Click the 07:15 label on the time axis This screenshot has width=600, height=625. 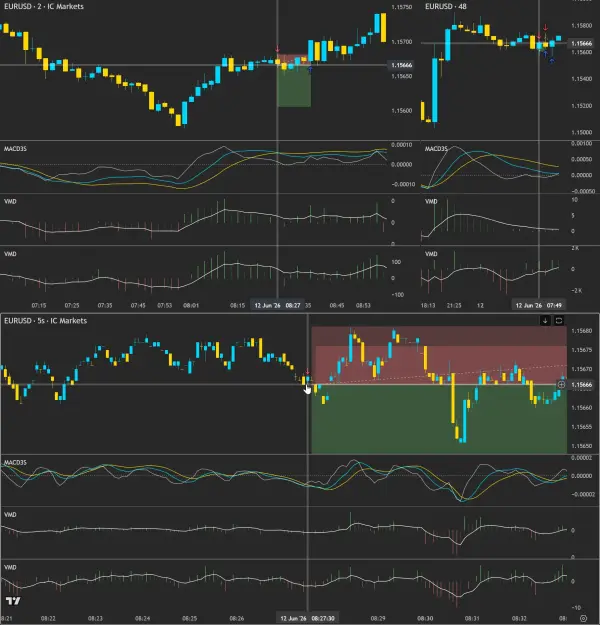[39, 305]
